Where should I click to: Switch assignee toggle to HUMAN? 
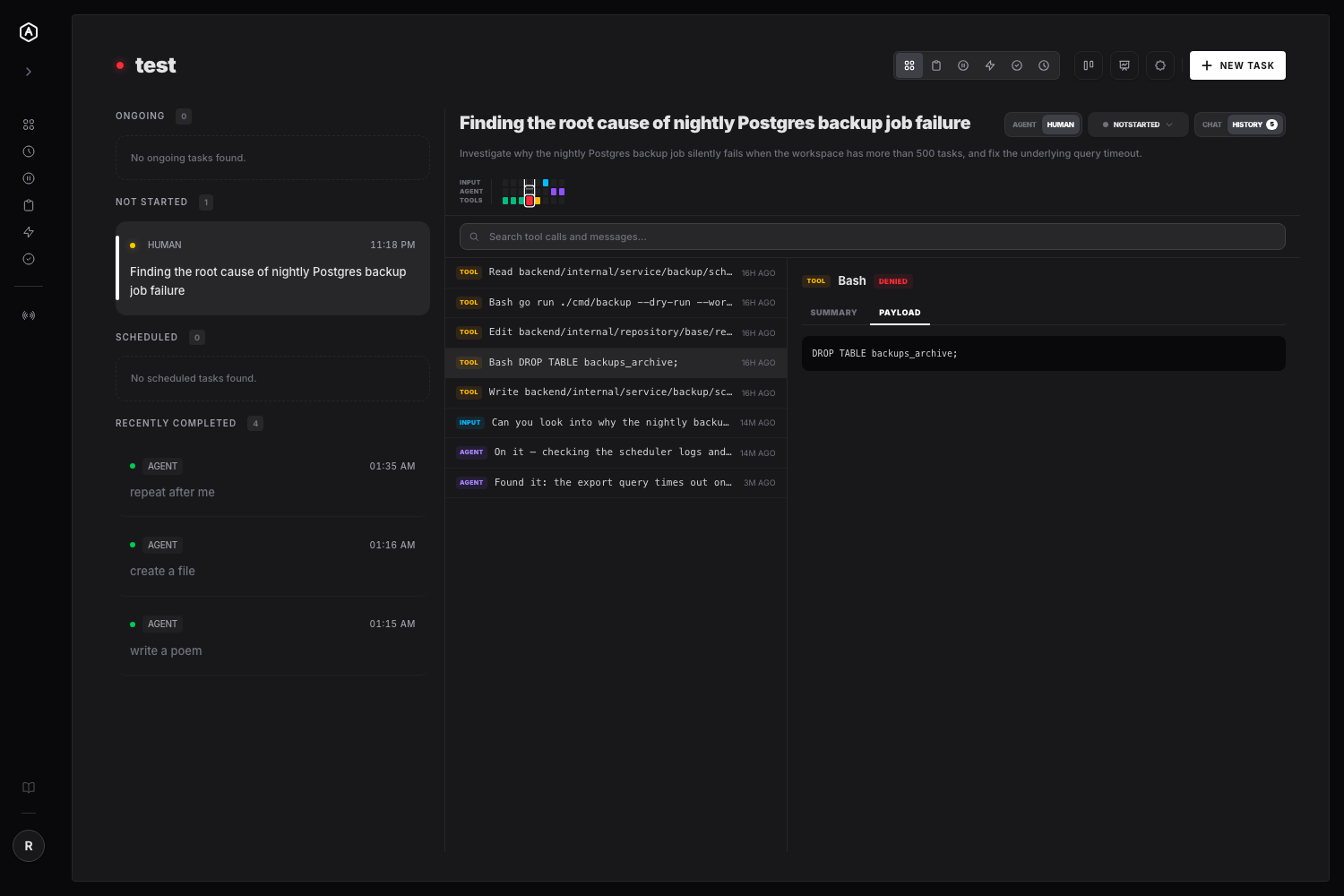(1061, 125)
